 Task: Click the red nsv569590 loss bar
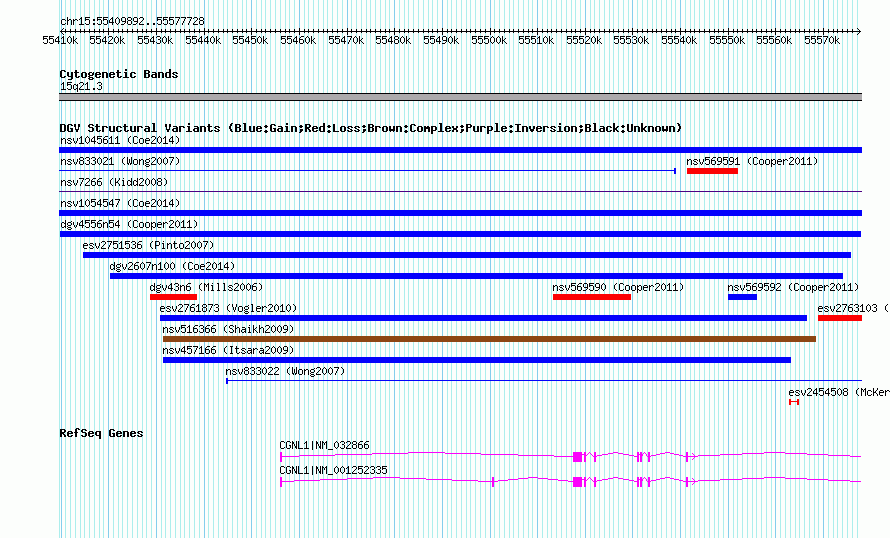tap(591, 297)
